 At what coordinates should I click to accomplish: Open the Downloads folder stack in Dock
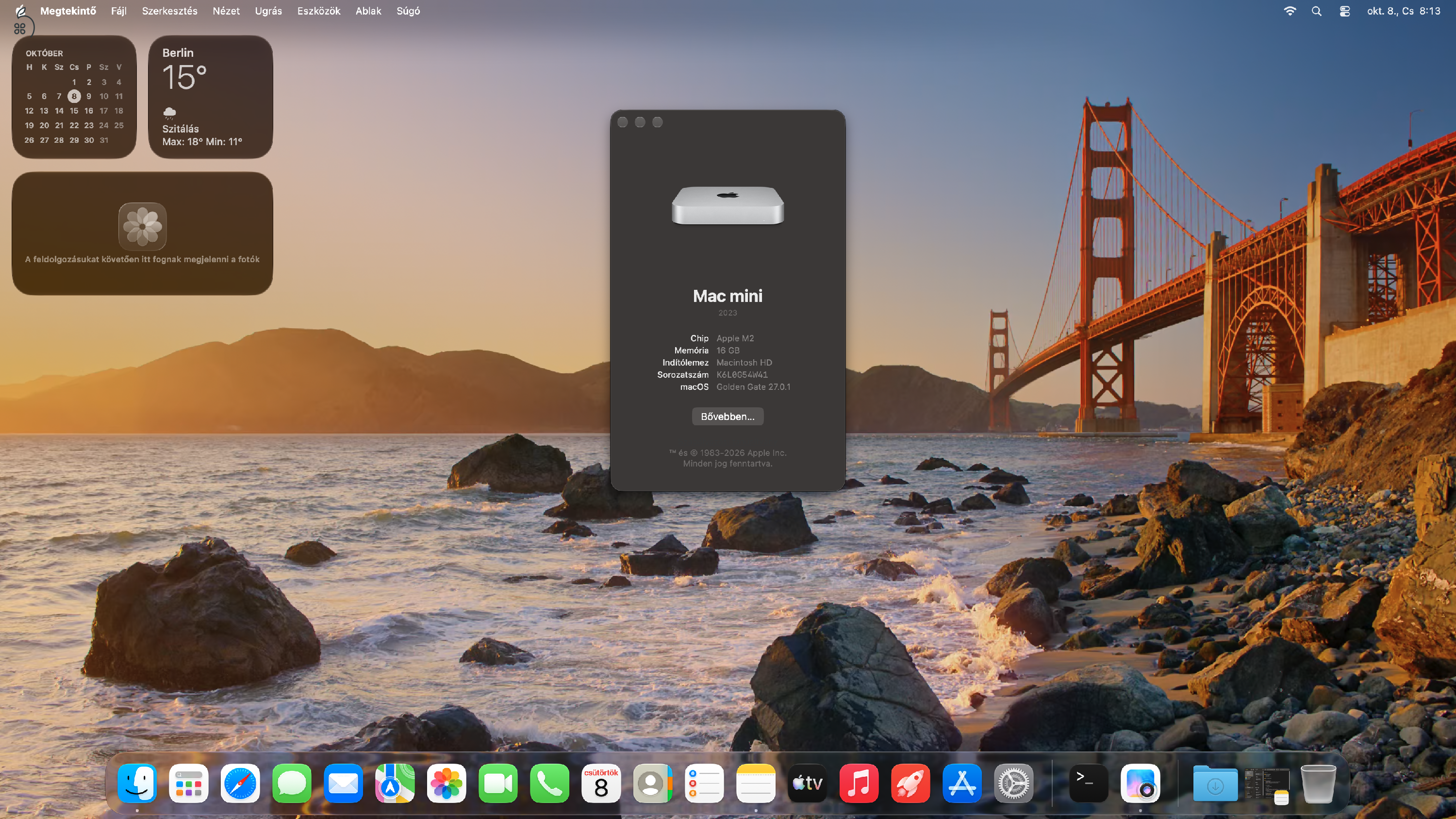[x=1215, y=784]
